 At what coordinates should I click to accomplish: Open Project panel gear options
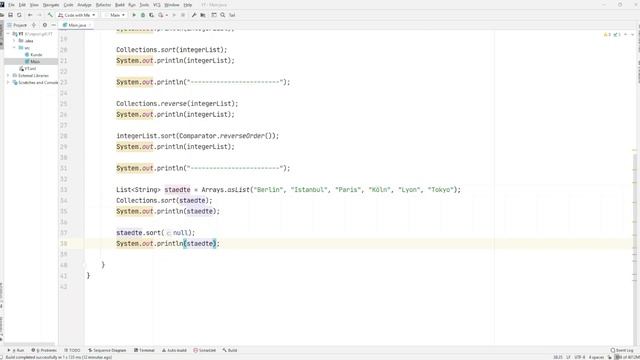(x=45, y=25)
